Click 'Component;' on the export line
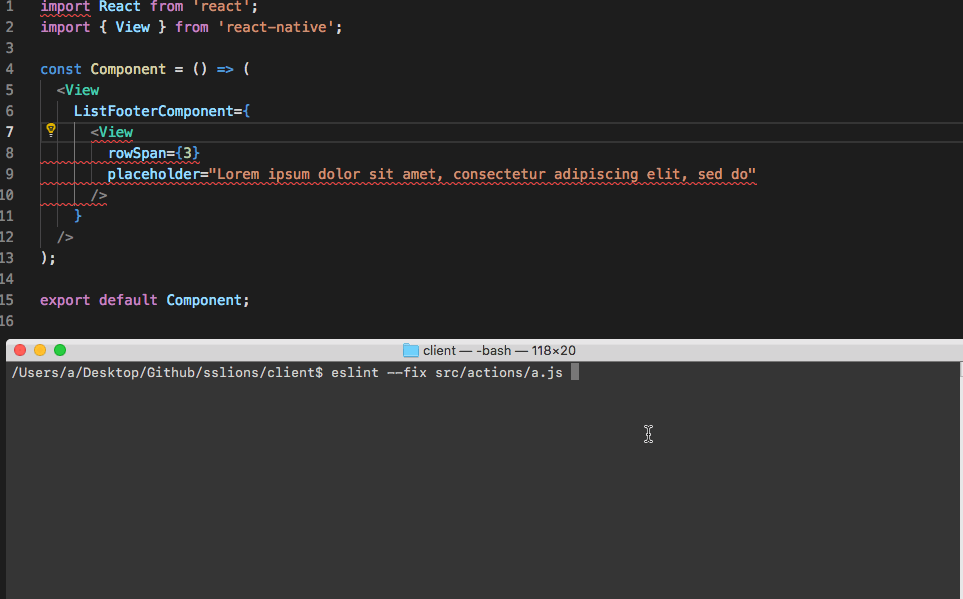 (x=208, y=300)
